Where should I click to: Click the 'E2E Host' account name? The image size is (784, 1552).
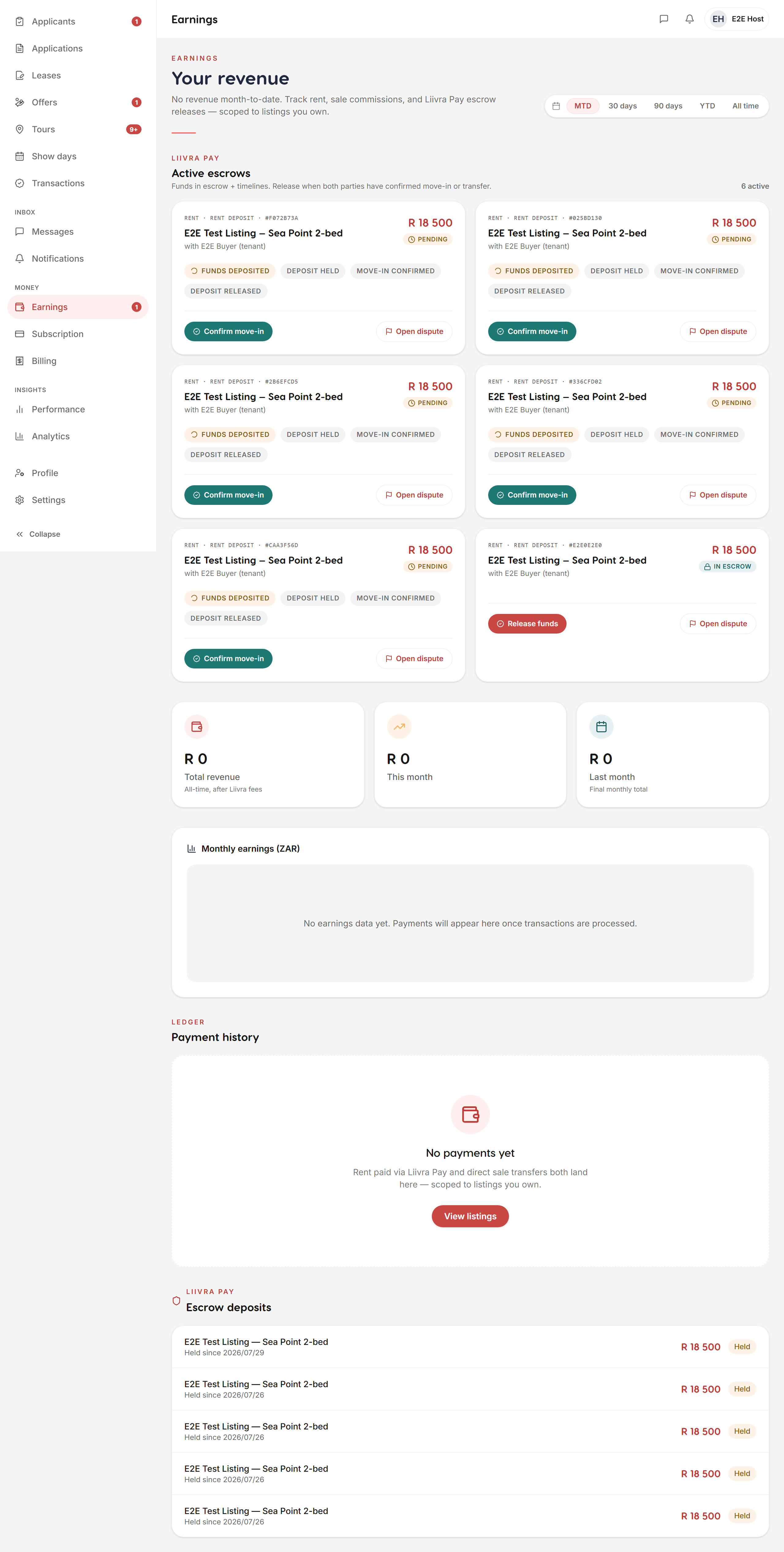747,19
